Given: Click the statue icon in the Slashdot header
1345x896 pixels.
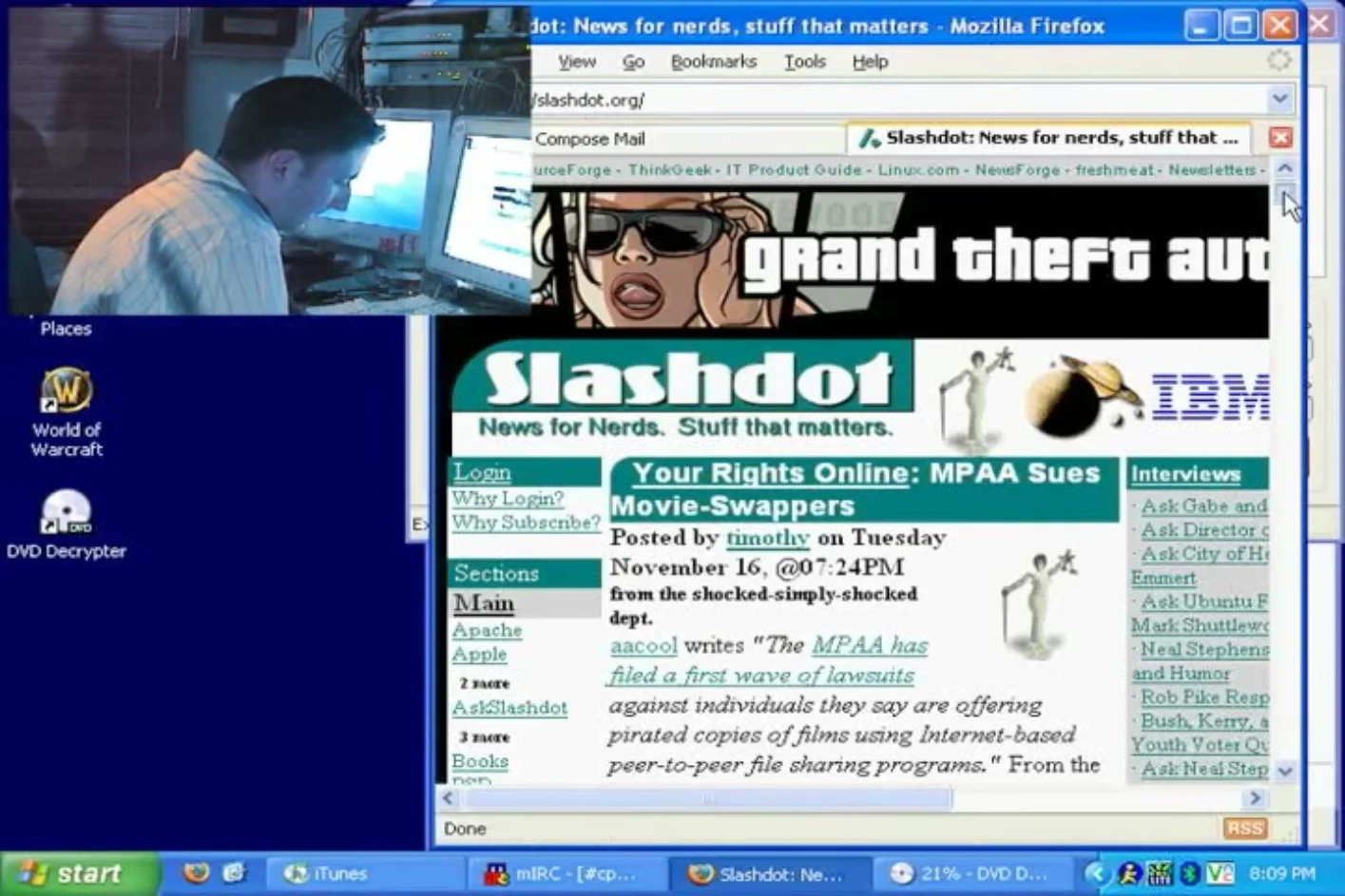Looking at the screenshot, I should click(975, 399).
